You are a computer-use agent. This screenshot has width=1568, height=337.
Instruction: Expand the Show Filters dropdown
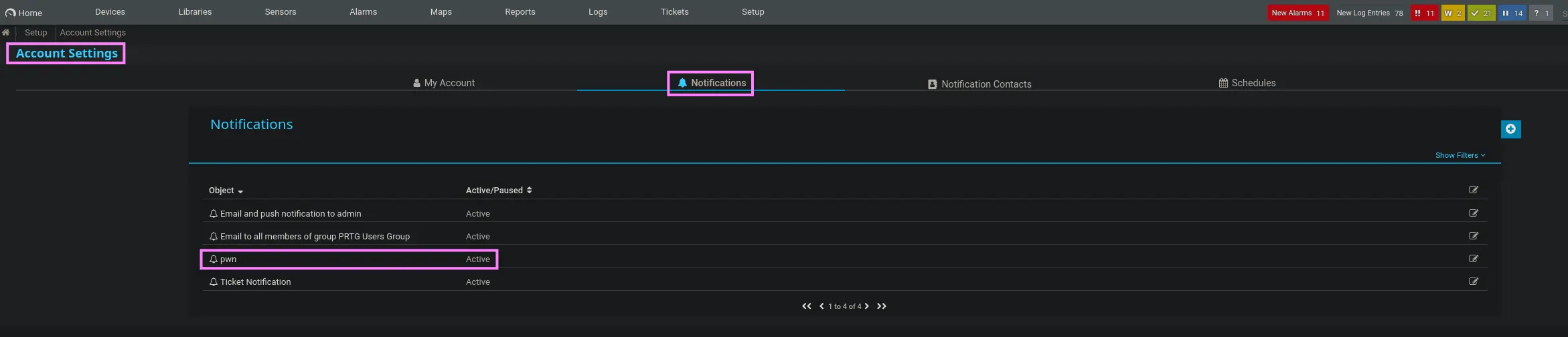1460,155
